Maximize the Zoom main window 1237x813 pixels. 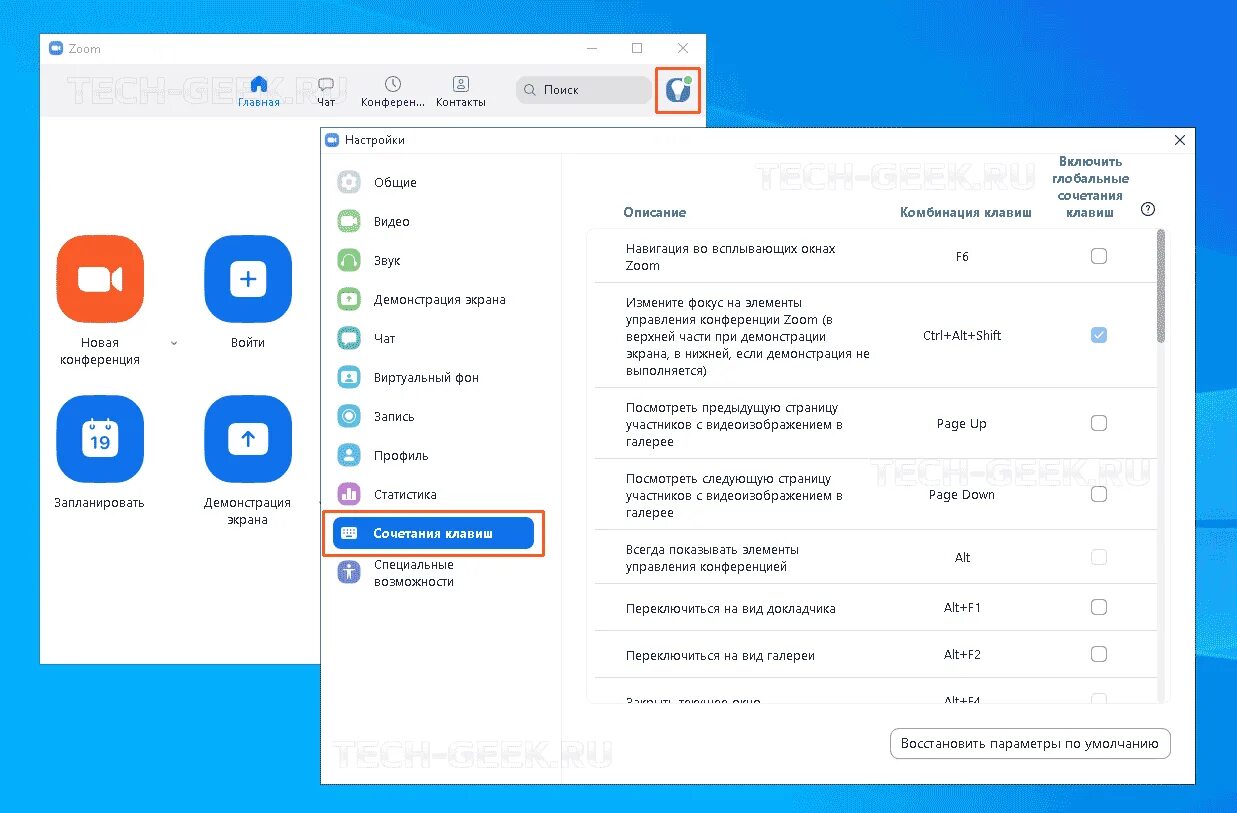pyautogui.click(x=637, y=48)
